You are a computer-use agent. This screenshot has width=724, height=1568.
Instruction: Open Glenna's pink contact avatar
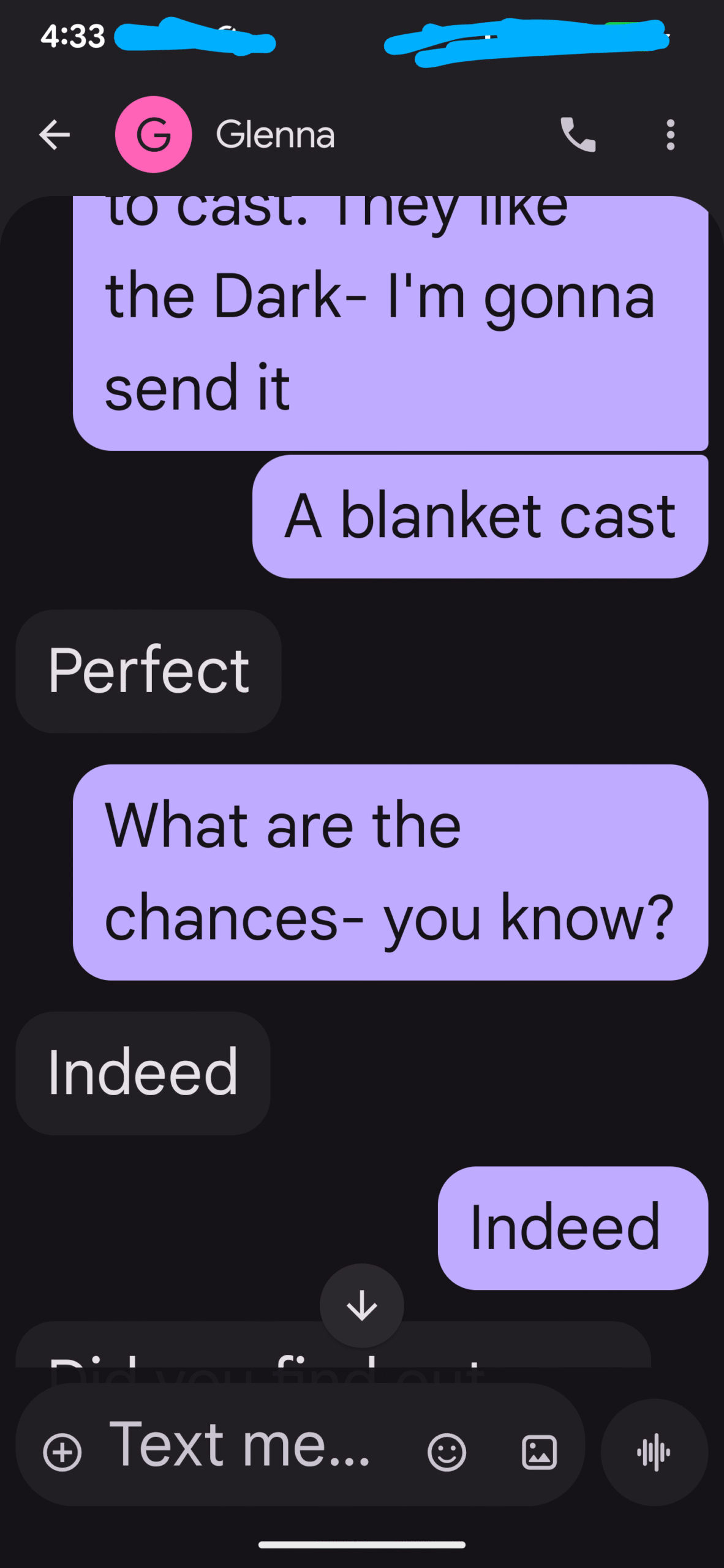153,135
